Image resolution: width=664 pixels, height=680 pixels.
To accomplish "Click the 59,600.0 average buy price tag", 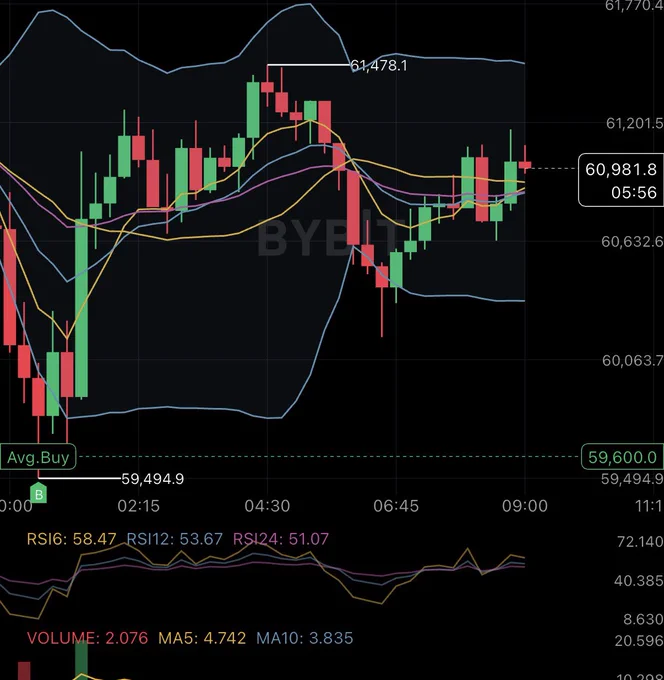I will (x=622, y=457).
